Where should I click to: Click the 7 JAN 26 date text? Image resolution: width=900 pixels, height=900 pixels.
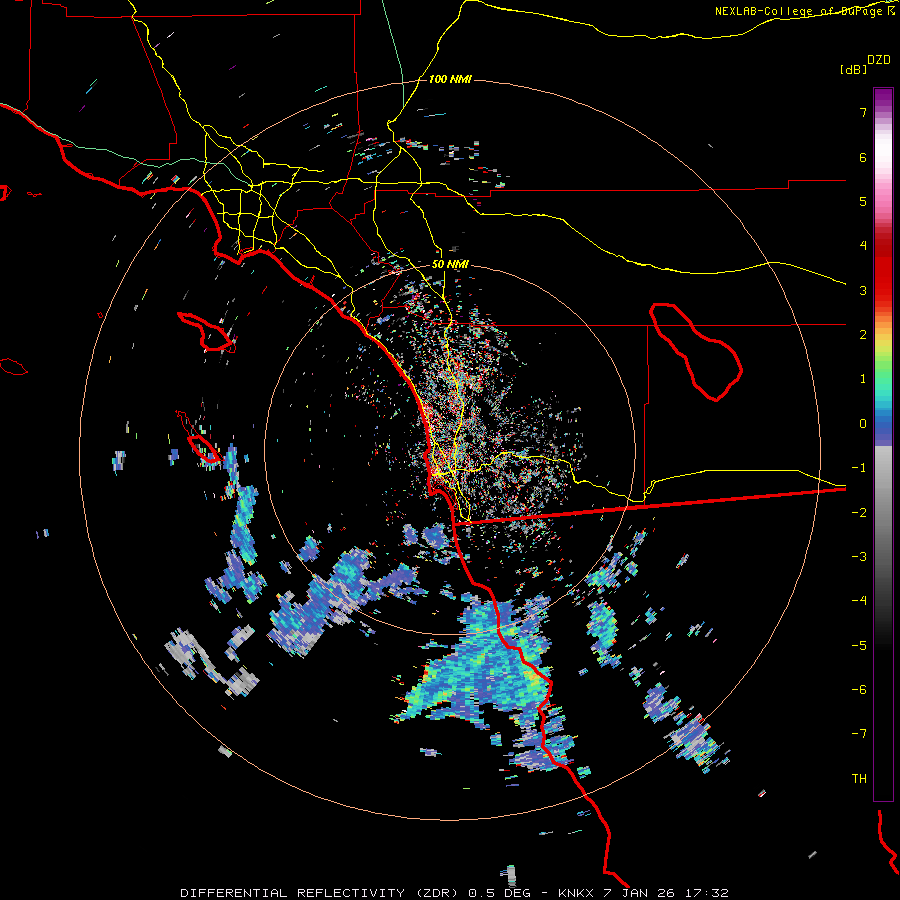coord(638,893)
